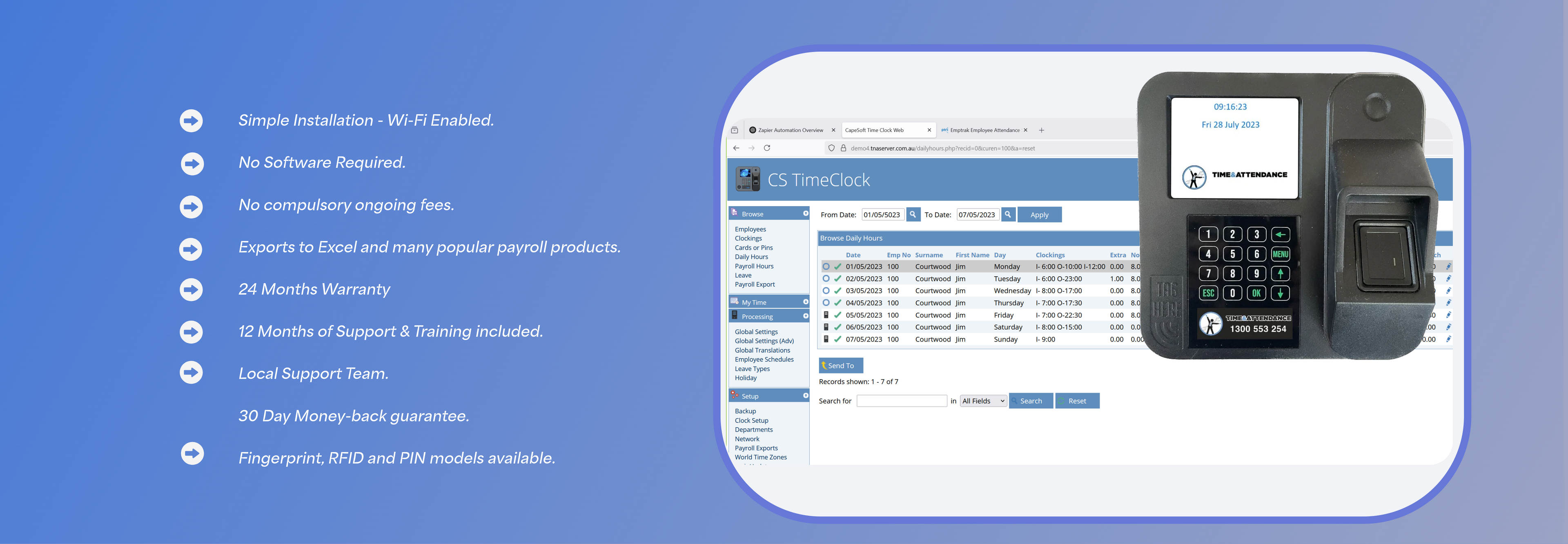
Task: Sort by the Emp No column header
Action: point(898,255)
